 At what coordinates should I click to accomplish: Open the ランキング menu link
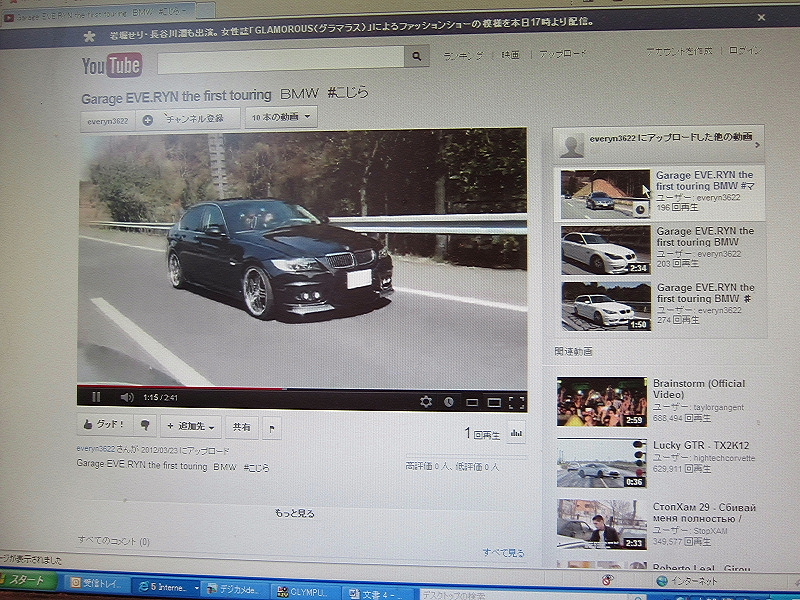463,53
